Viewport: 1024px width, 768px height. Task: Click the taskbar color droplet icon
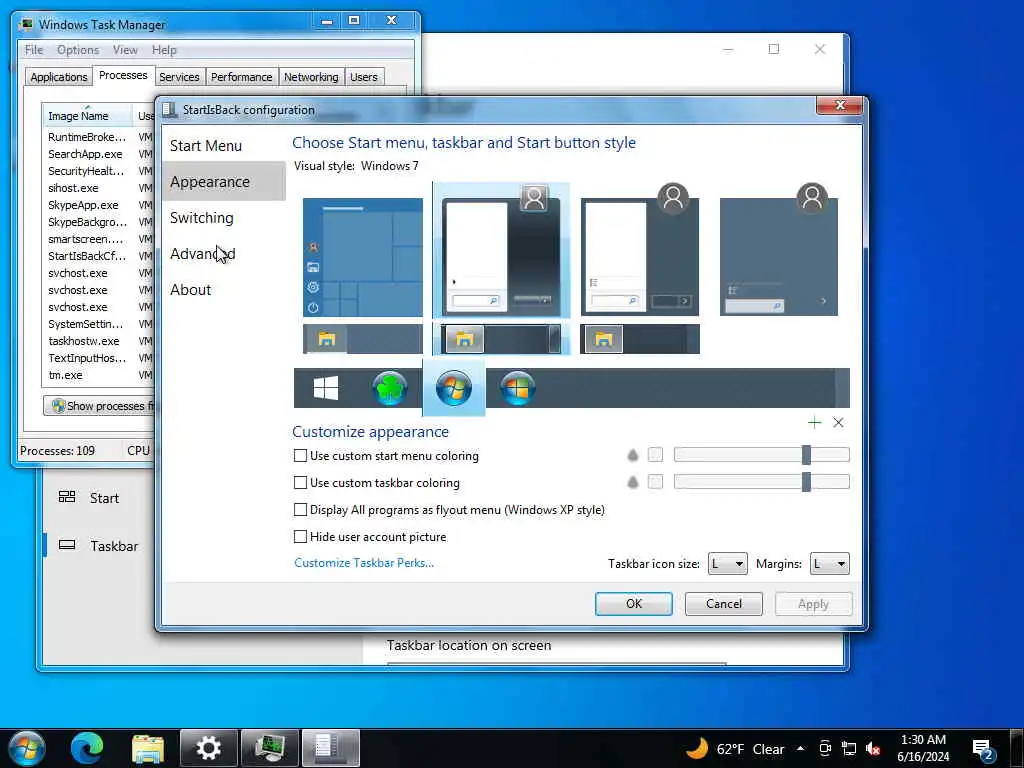pos(632,483)
